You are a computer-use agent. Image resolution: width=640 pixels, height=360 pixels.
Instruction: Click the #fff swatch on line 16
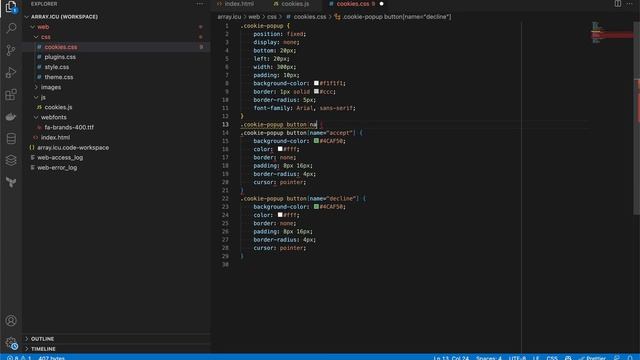280,149
